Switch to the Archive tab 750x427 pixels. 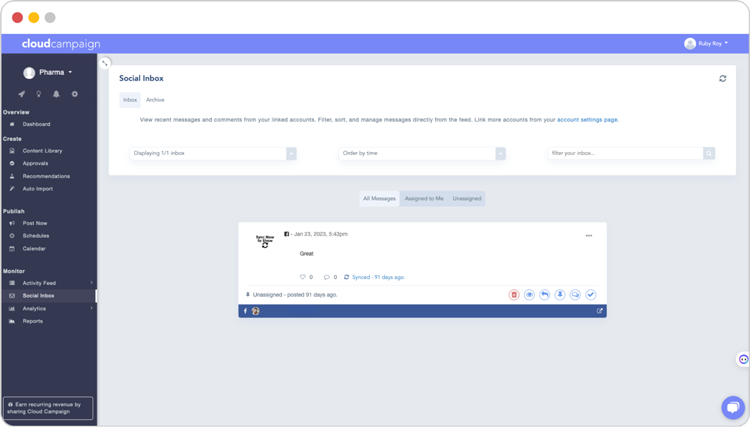pos(155,100)
